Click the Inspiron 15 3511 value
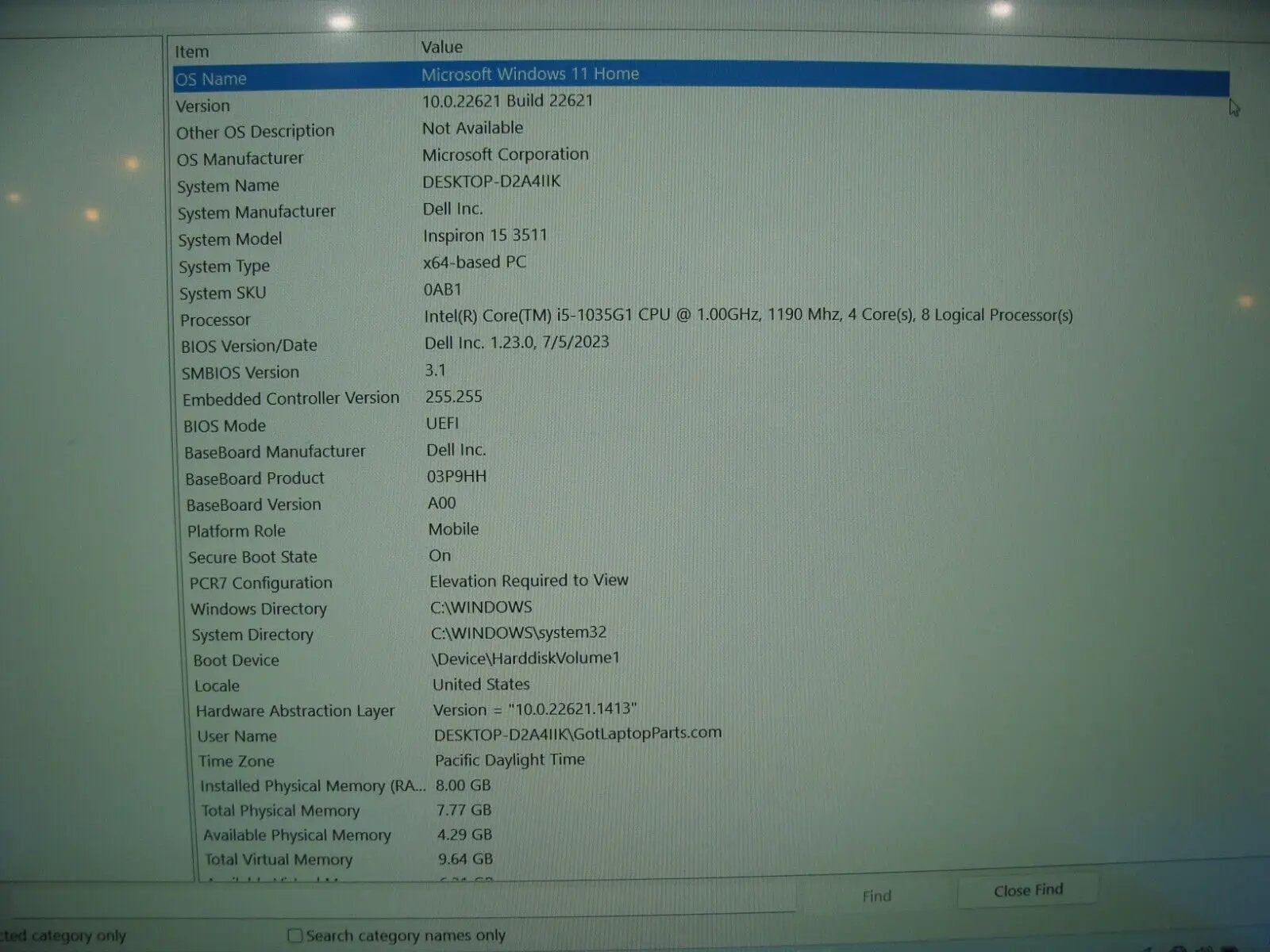 pyautogui.click(x=486, y=235)
